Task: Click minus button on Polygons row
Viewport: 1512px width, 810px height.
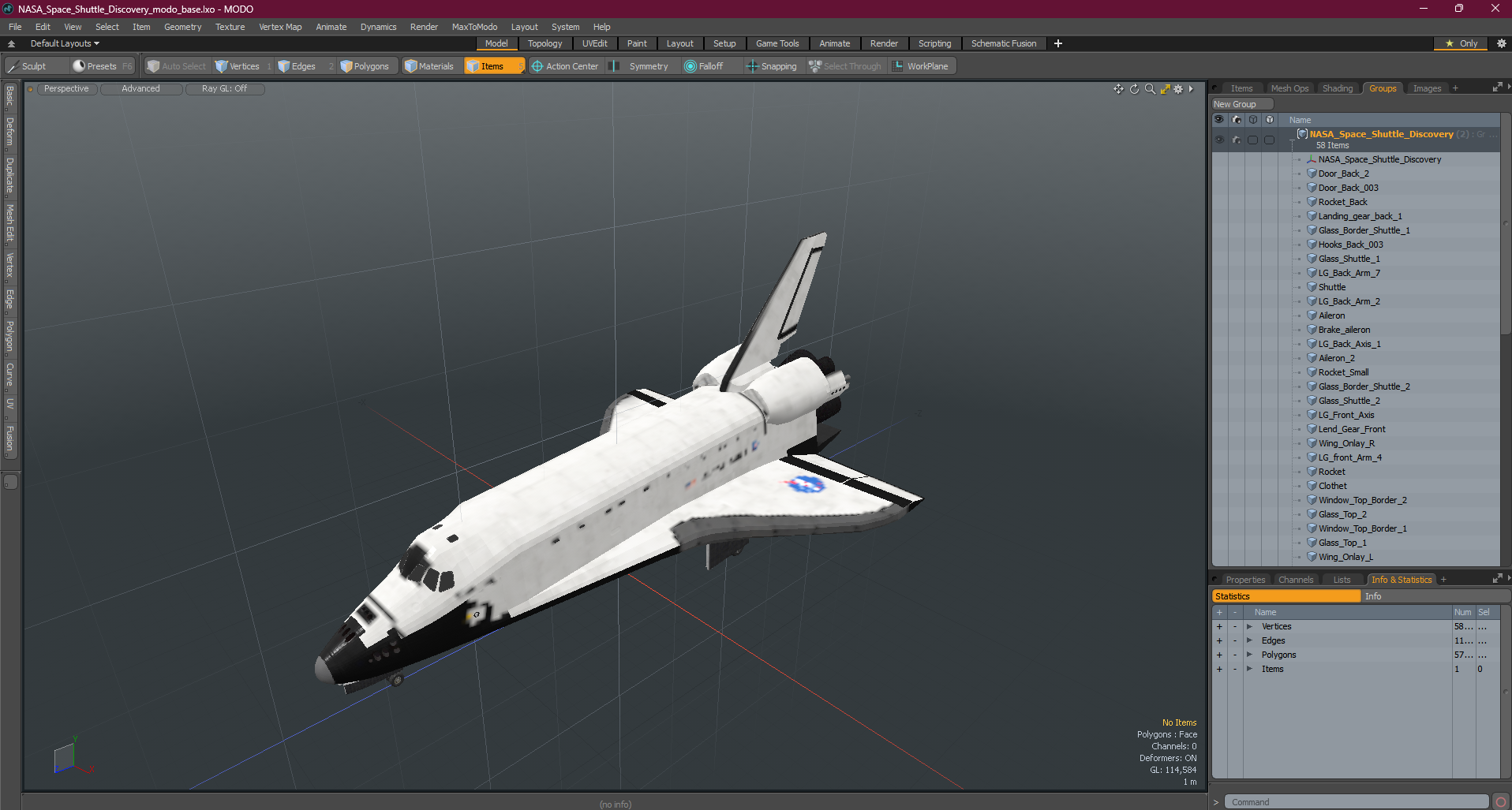Action: 1235,655
